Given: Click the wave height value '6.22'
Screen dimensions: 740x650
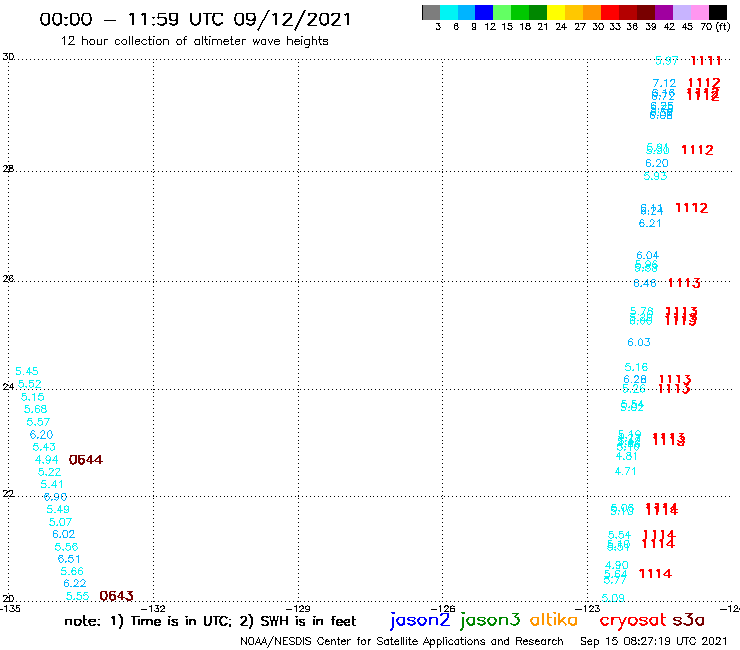Looking at the screenshot, I should 75,583.
